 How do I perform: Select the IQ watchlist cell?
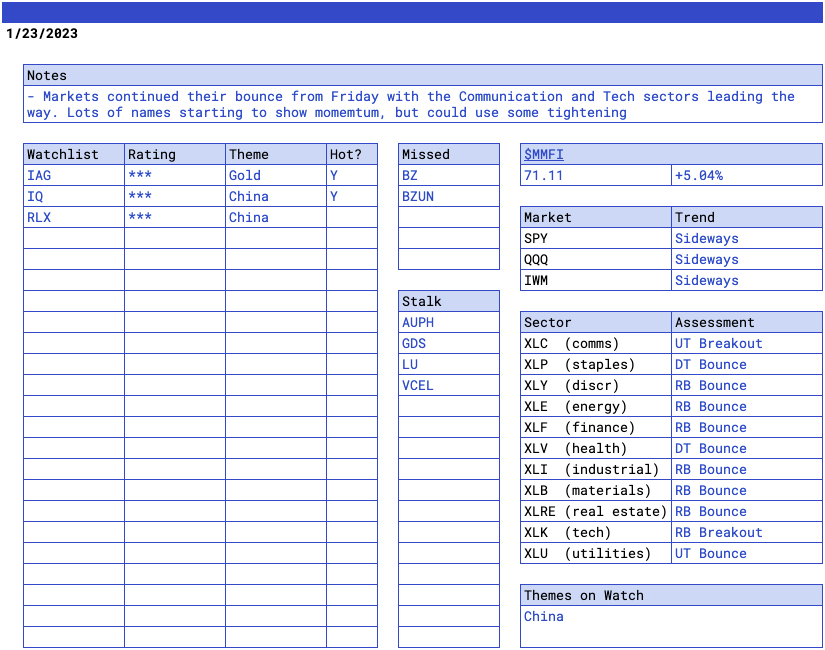pyautogui.click(x=74, y=196)
